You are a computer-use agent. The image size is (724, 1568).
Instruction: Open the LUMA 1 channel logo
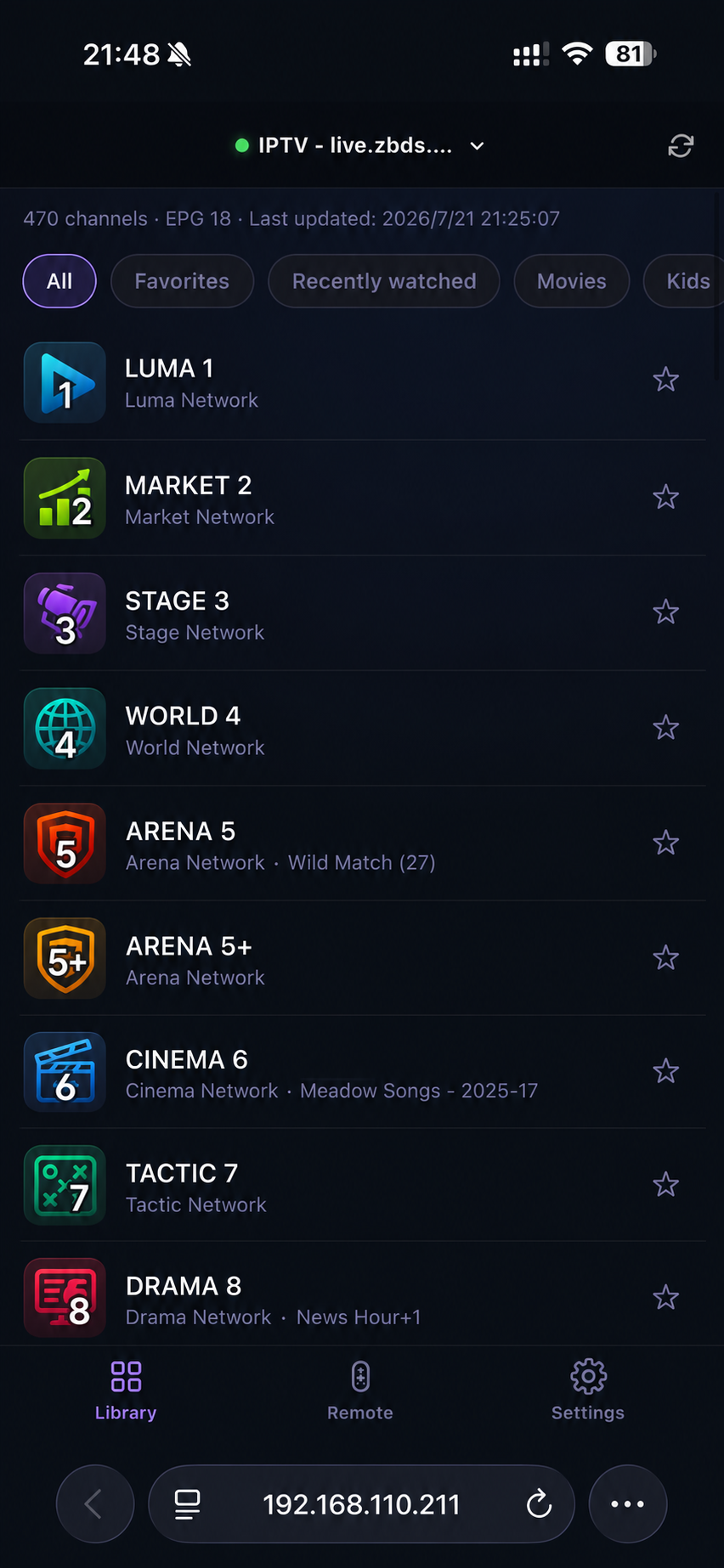click(x=65, y=382)
